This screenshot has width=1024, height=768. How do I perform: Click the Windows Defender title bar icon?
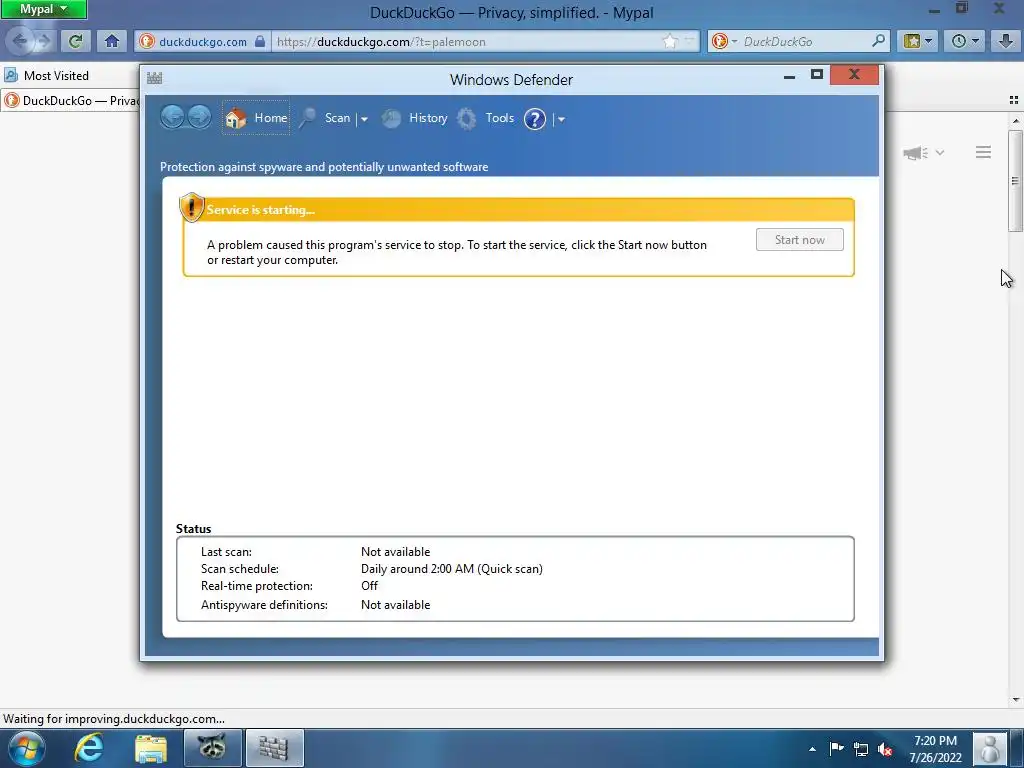155,78
